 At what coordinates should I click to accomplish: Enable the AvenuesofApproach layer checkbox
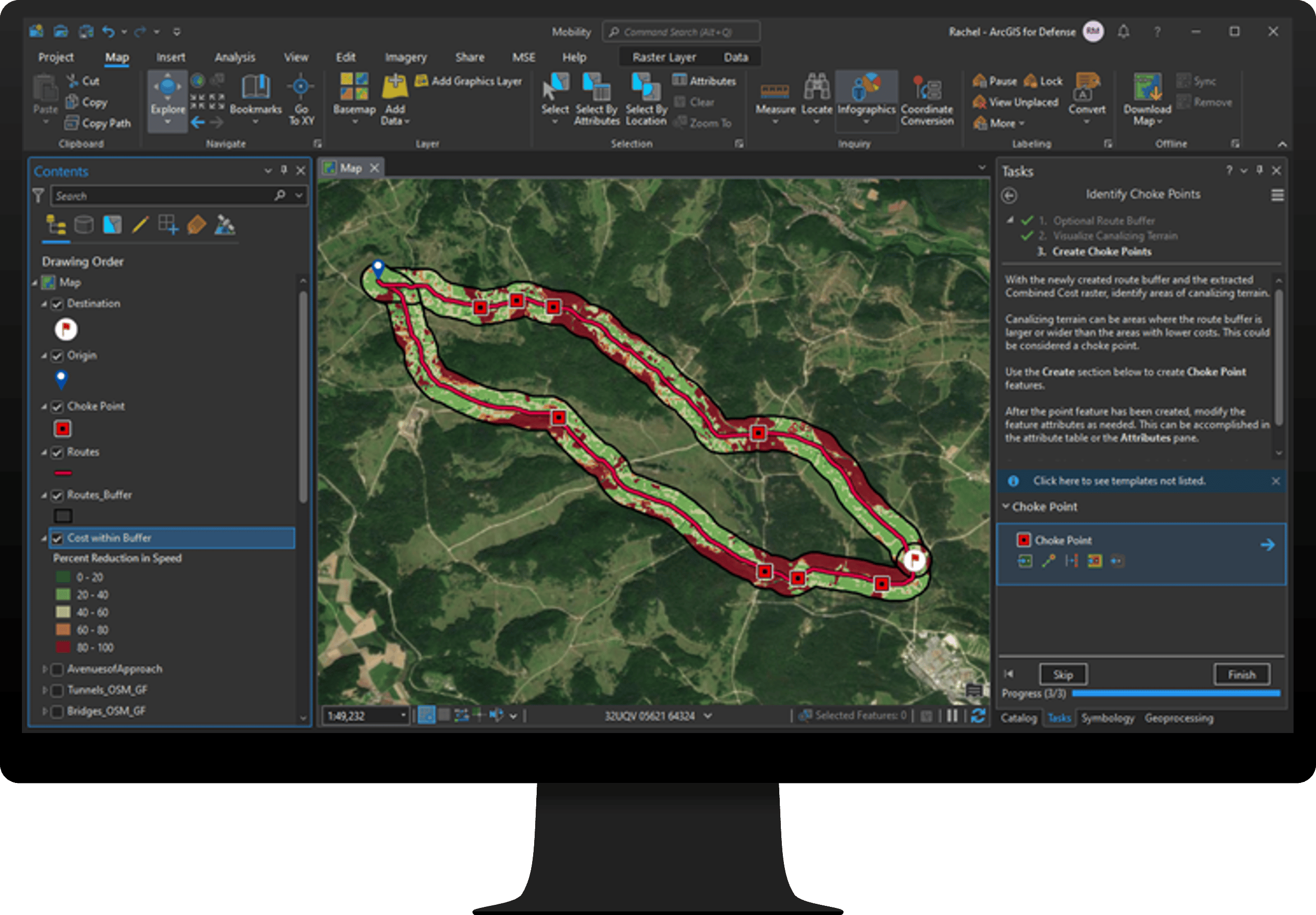pos(57,670)
